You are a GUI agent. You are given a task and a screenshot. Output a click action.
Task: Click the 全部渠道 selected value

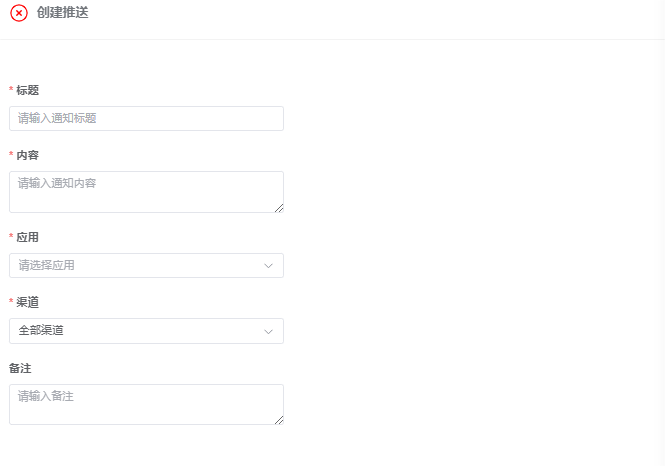point(48,331)
